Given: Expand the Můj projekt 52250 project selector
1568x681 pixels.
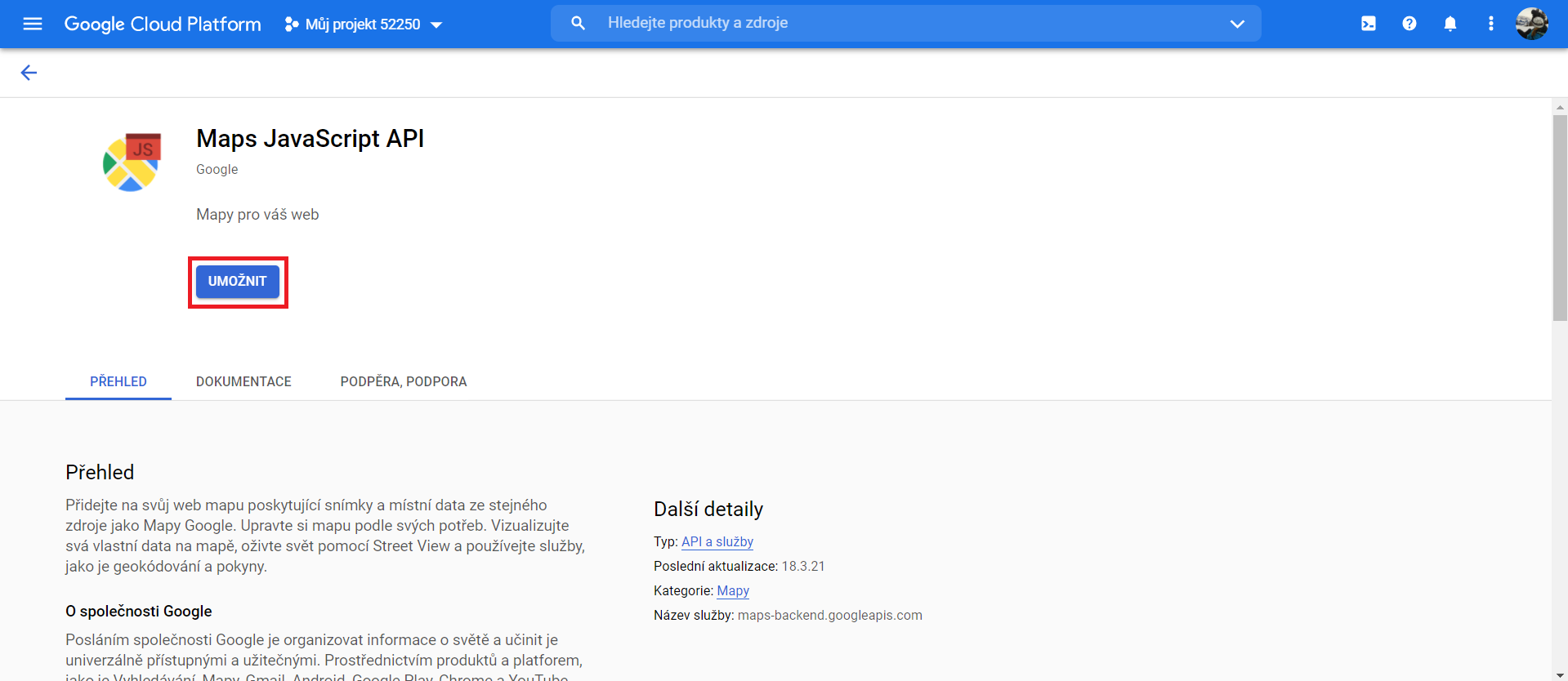Looking at the screenshot, I should pyautogui.click(x=363, y=24).
